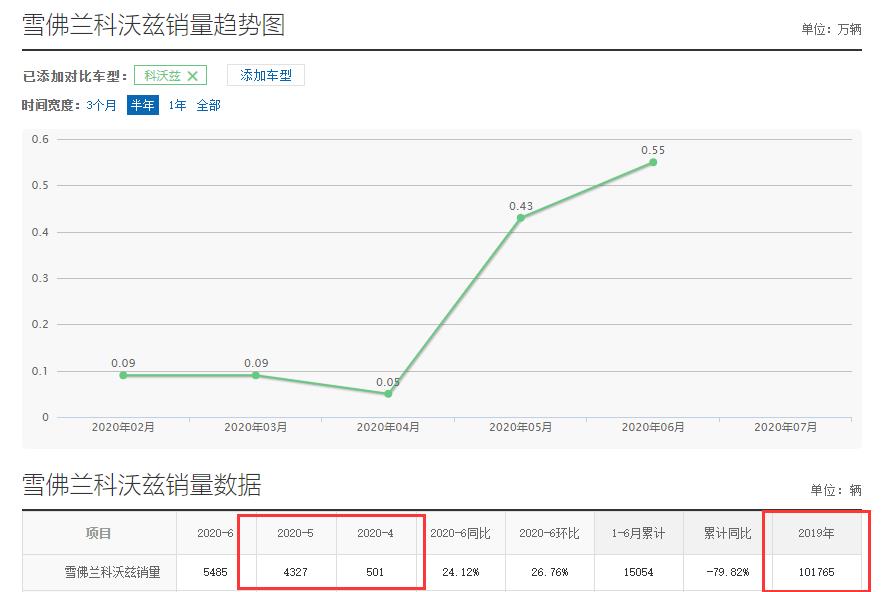Image resolution: width=885 pixels, height=592 pixels.
Task: Click the 2020年06月 data point labeled 0.55
Action: click(x=653, y=163)
